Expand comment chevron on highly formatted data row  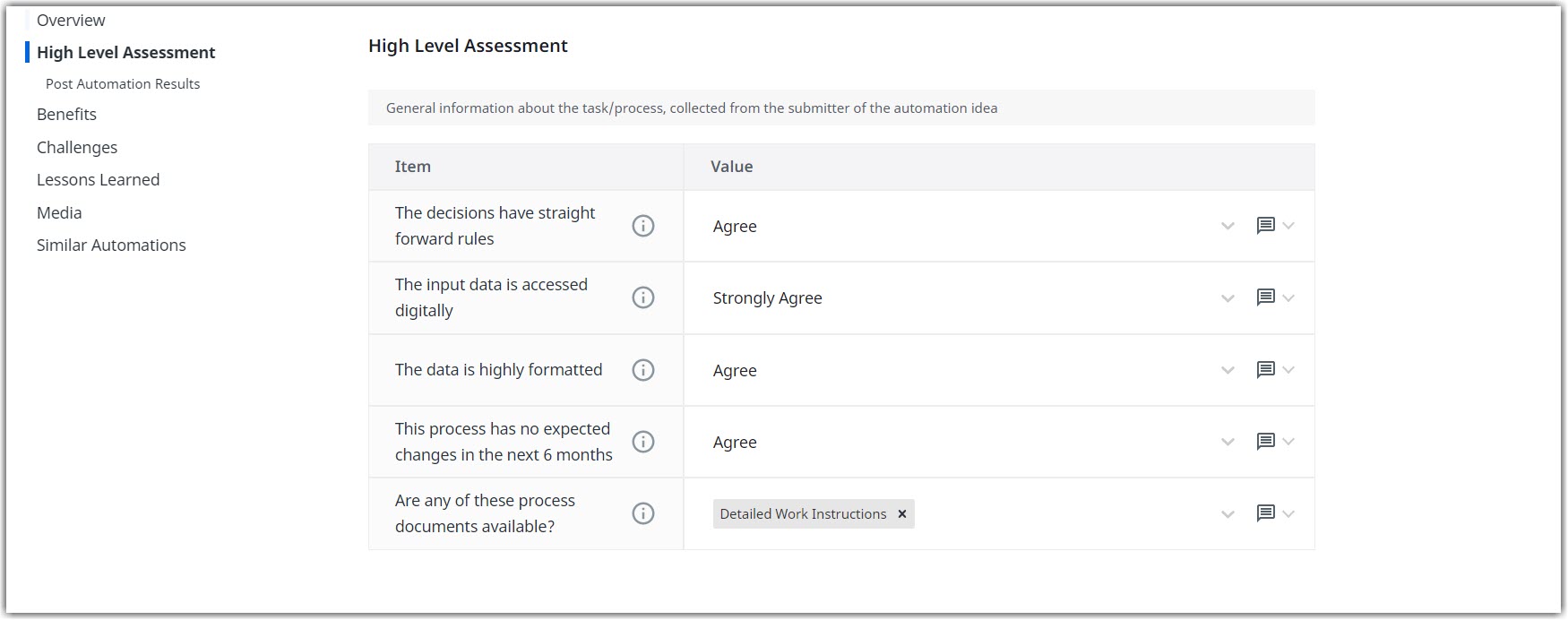tap(1288, 370)
